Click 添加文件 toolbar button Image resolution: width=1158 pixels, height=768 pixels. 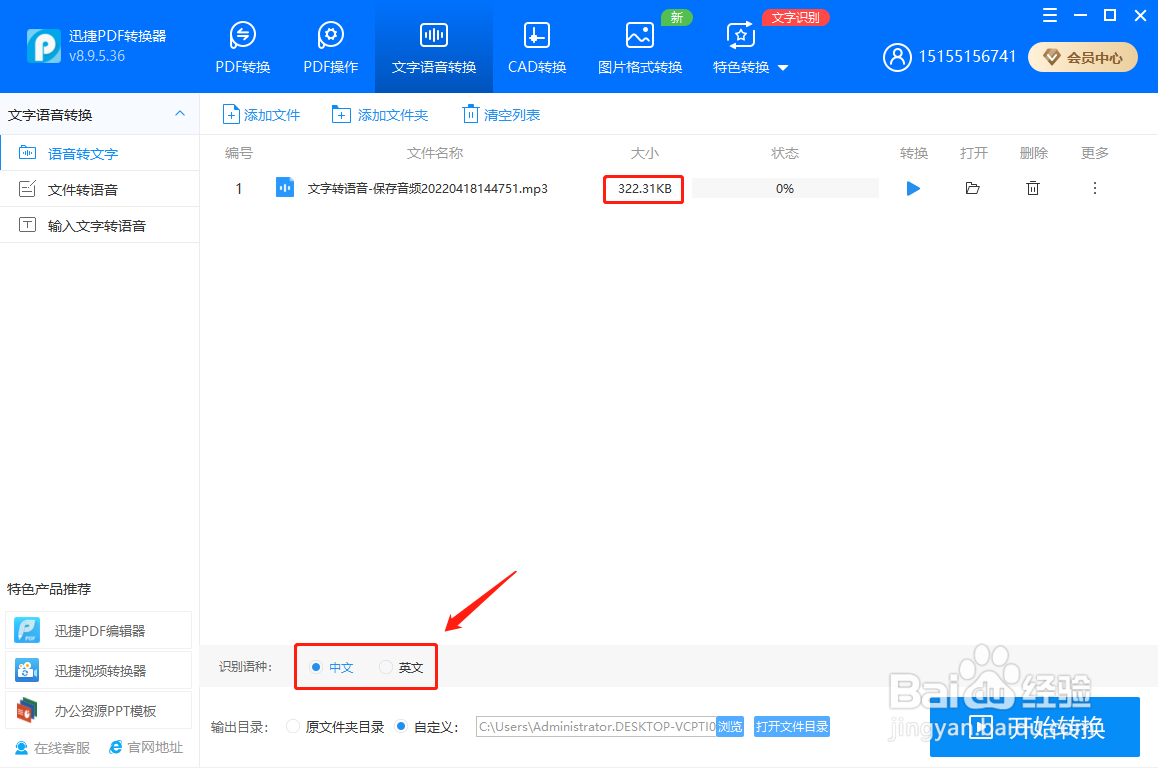261,114
